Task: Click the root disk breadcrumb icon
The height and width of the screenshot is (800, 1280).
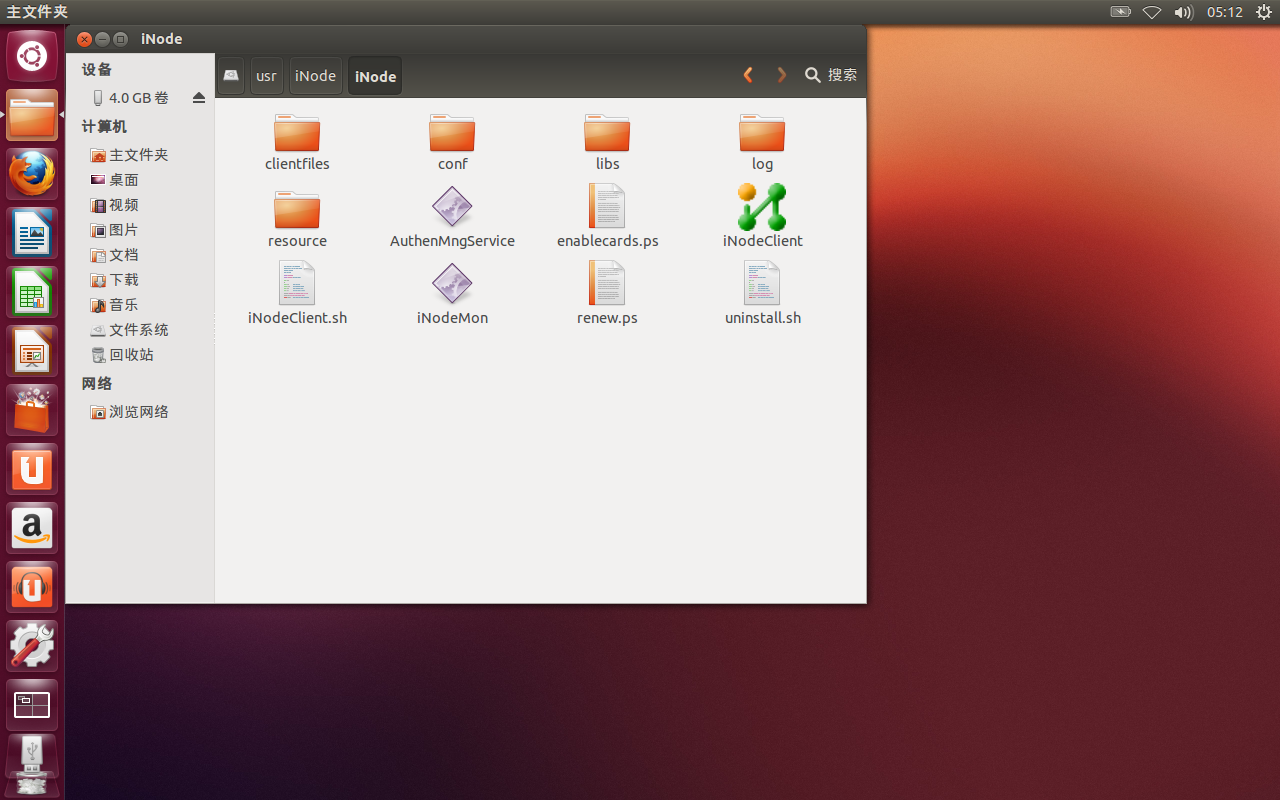Action: (x=231, y=76)
